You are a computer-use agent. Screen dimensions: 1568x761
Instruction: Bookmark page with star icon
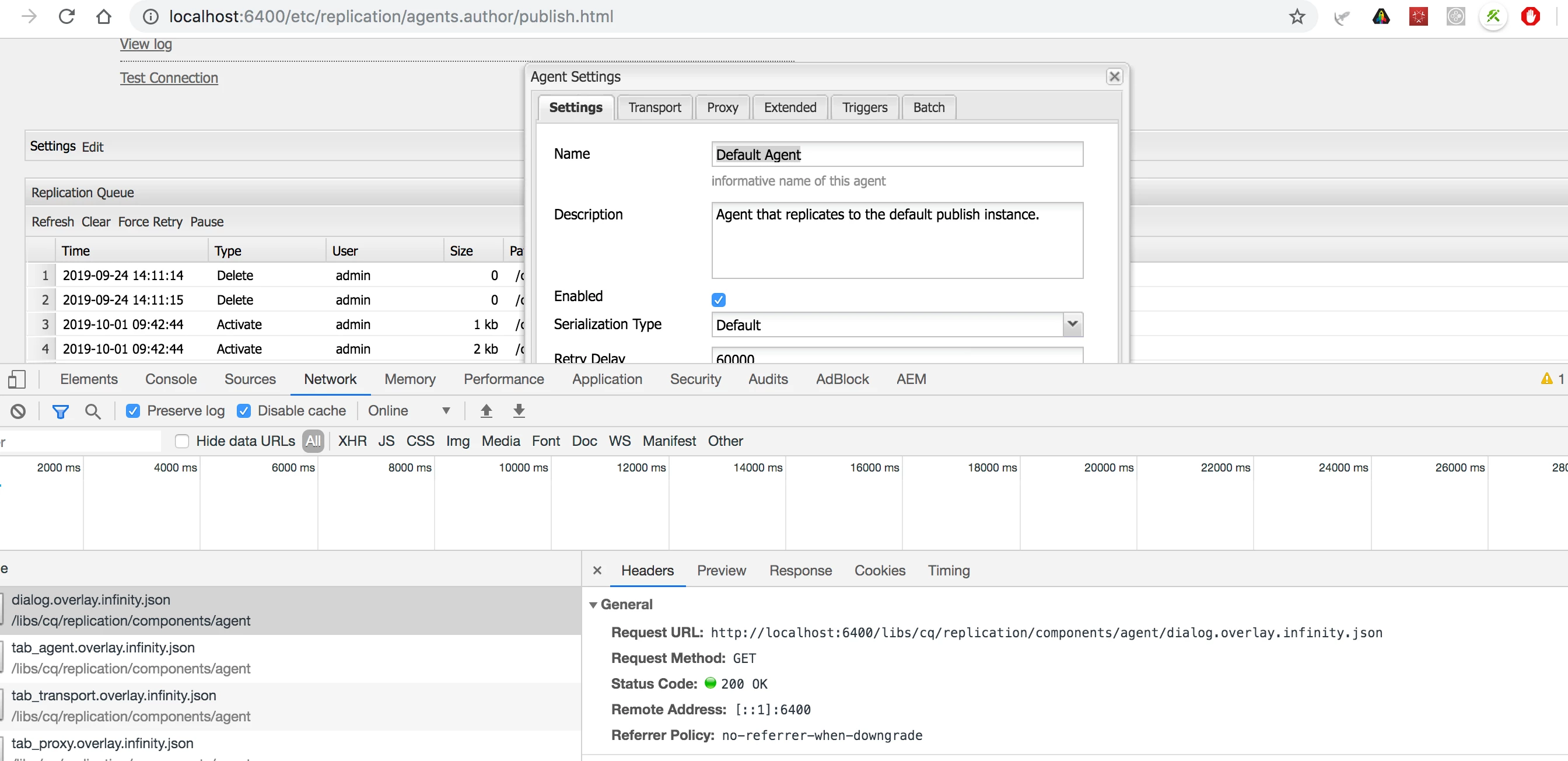click(x=1297, y=16)
